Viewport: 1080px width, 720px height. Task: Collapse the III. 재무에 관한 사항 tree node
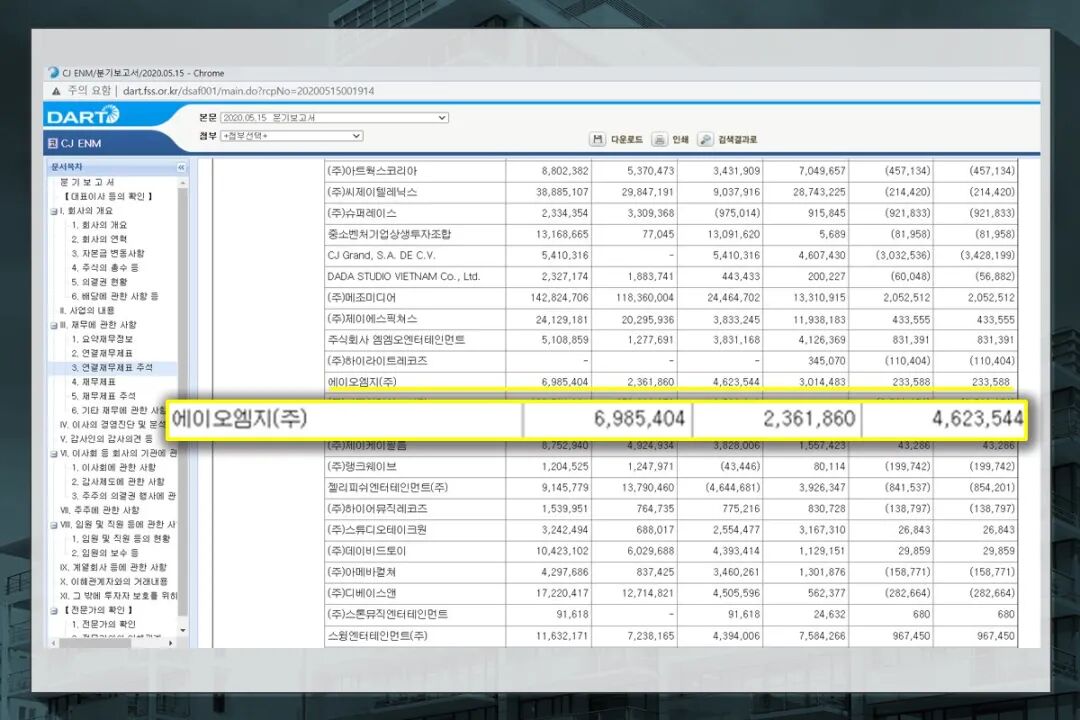(x=54, y=325)
